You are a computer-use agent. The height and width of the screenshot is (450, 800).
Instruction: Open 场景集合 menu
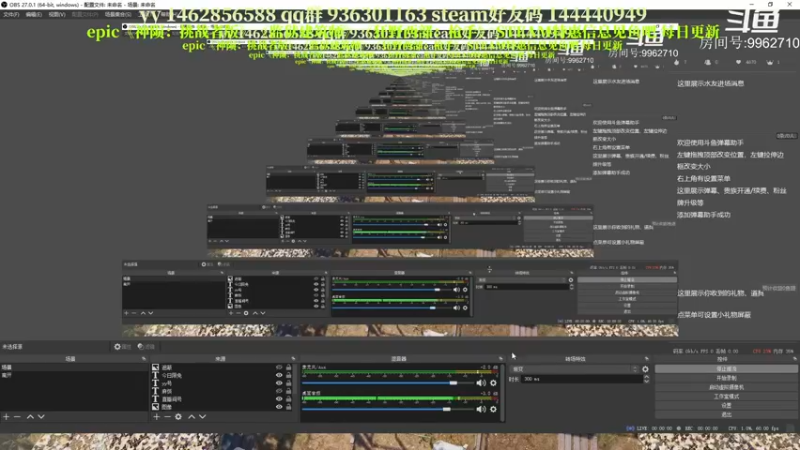118,14
